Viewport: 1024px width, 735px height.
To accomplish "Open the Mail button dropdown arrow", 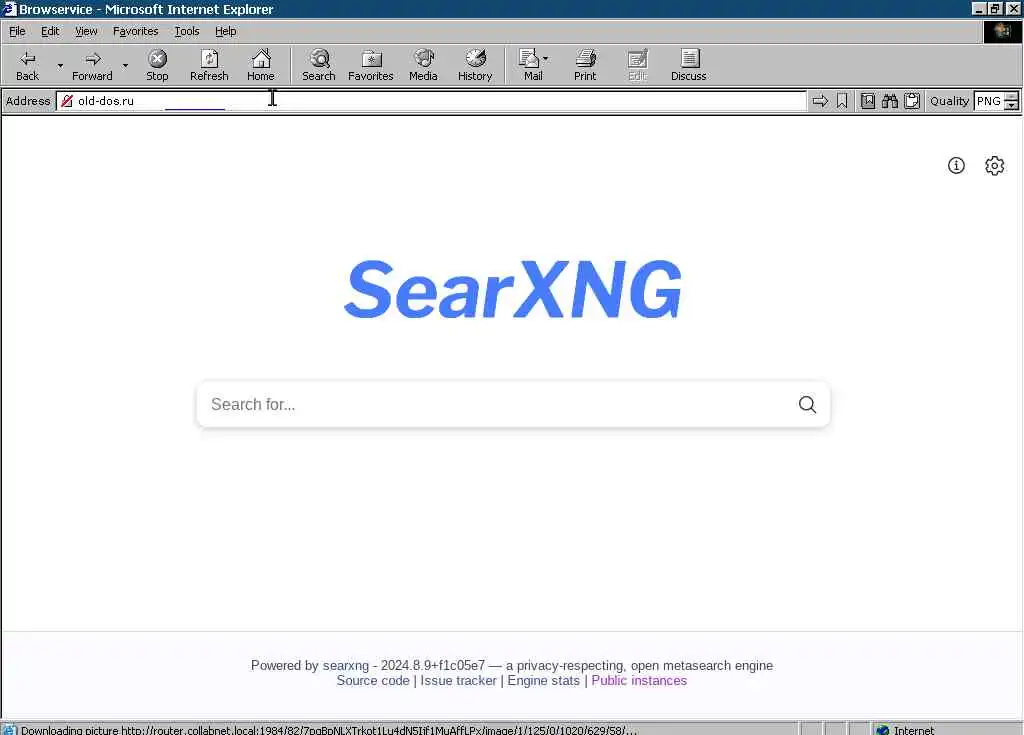I will point(545,59).
